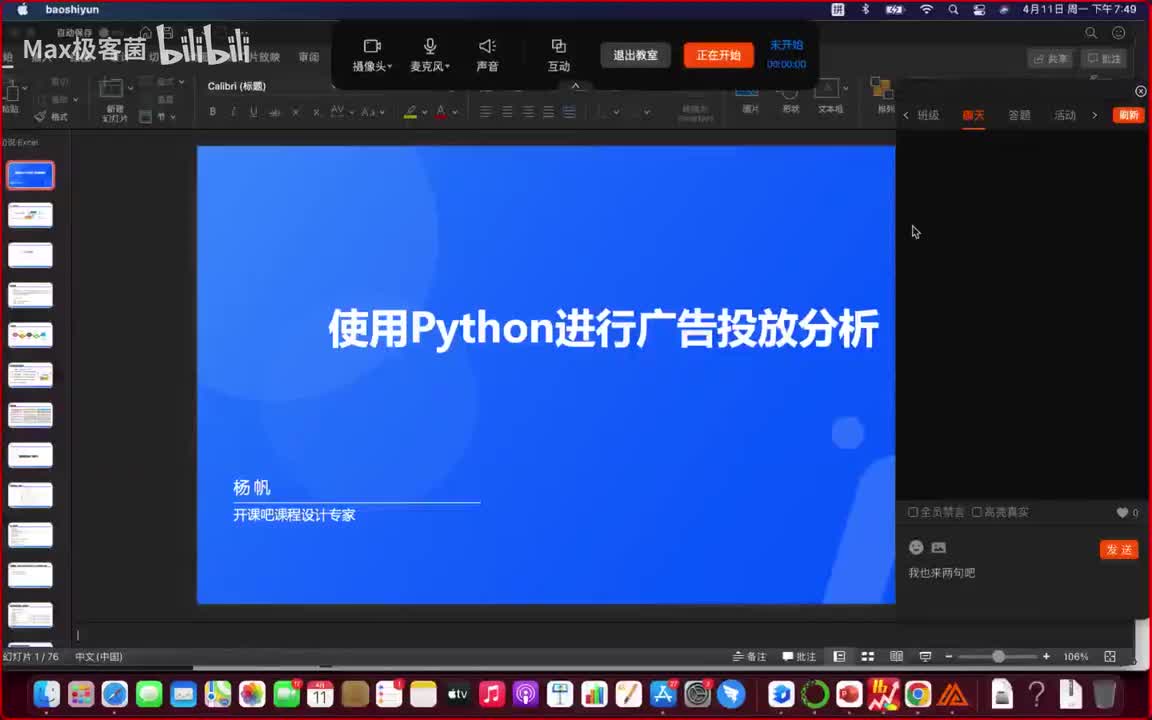Image resolution: width=1152 pixels, height=720 pixels.
Task: Click the font color A icon
Action: 441,112
